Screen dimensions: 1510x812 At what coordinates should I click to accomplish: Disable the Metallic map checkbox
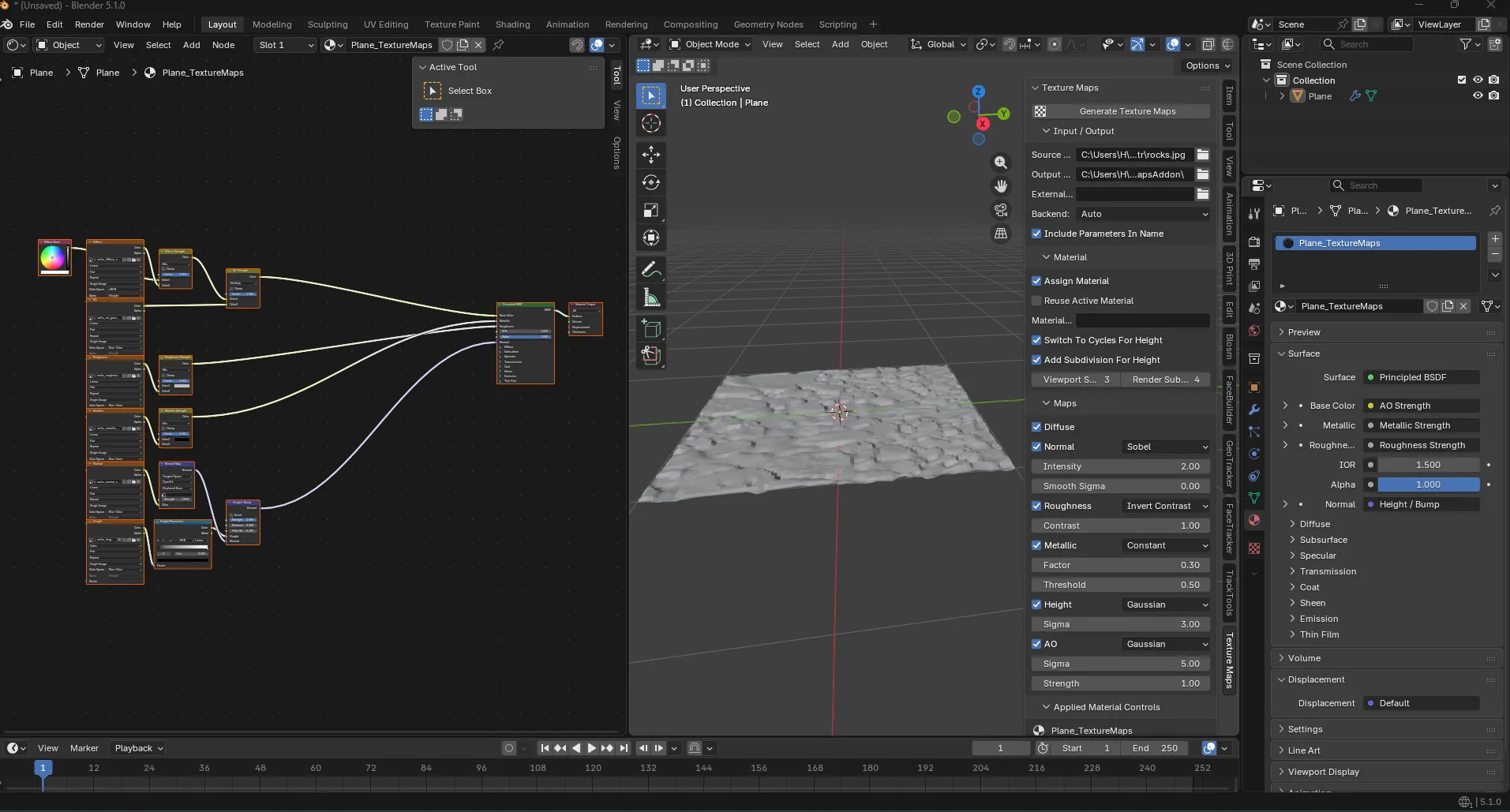coord(1036,545)
